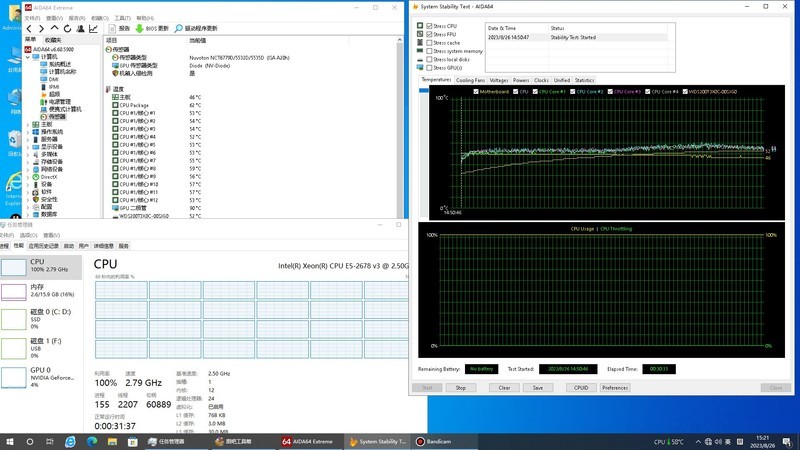Collapse the 计算机 tree node
Screen dimensions: 800x450
click(29, 57)
